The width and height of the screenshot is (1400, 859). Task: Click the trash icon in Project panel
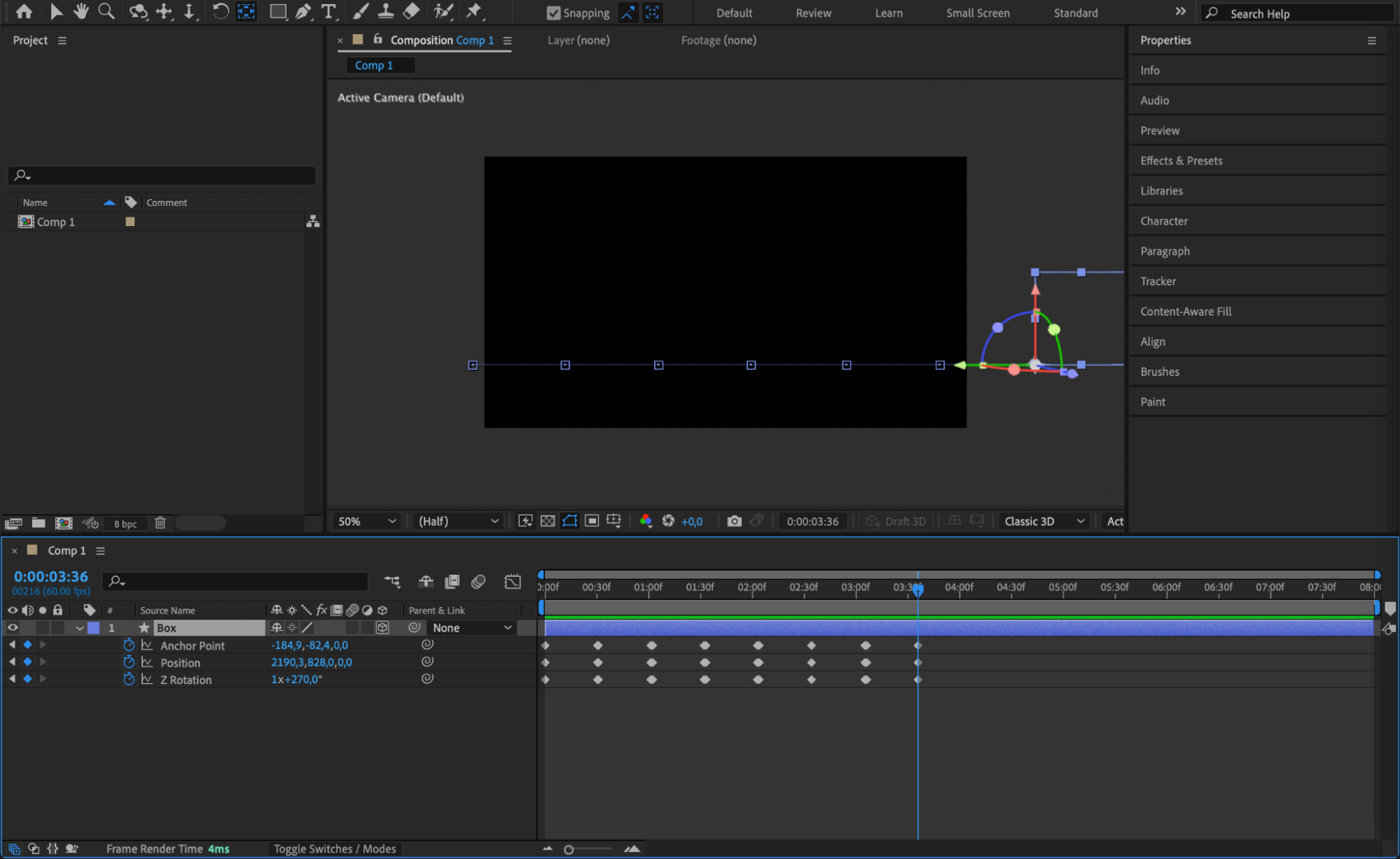click(x=160, y=523)
